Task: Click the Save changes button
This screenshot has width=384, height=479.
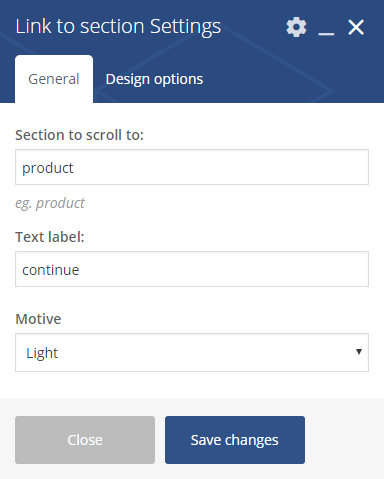Action: 235,440
